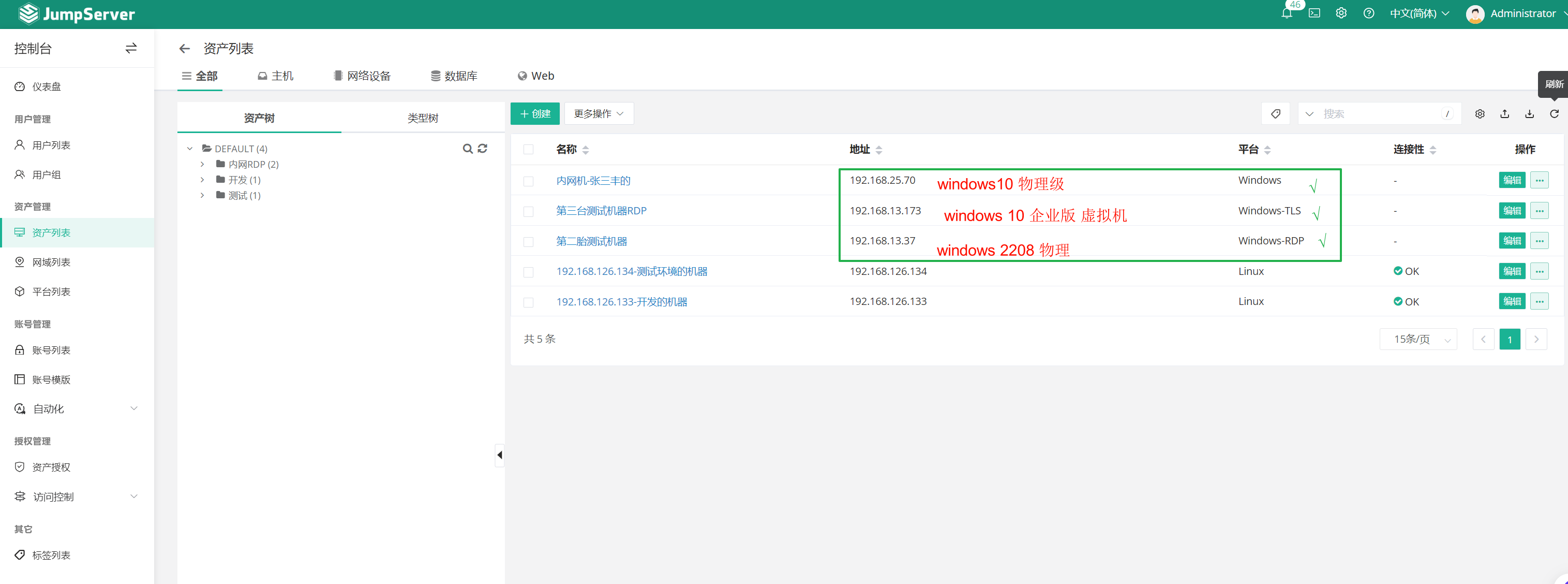Open the 15条/页 page size dropdown
The width and height of the screenshot is (1568, 584).
coord(1417,339)
